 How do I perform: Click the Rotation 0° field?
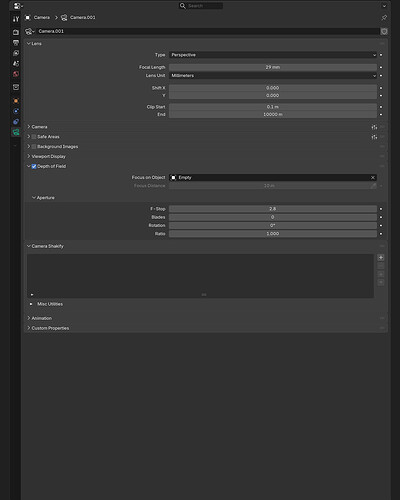click(x=273, y=225)
